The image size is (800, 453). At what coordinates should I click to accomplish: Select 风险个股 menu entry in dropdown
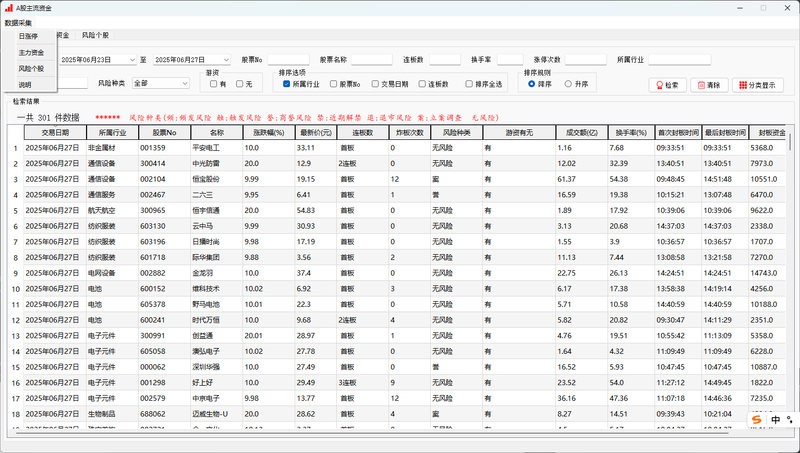[x=31, y=68]
